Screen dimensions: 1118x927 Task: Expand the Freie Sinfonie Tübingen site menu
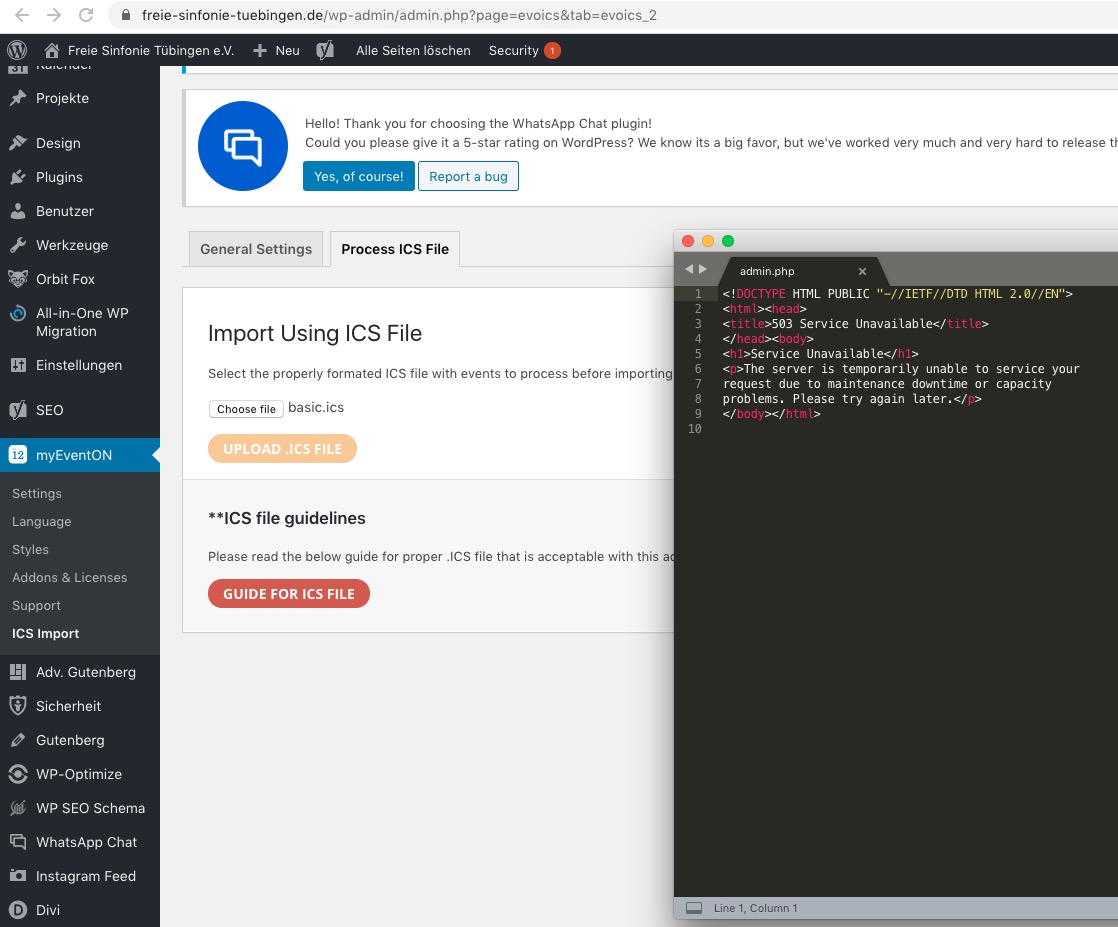tap(139, 50)
